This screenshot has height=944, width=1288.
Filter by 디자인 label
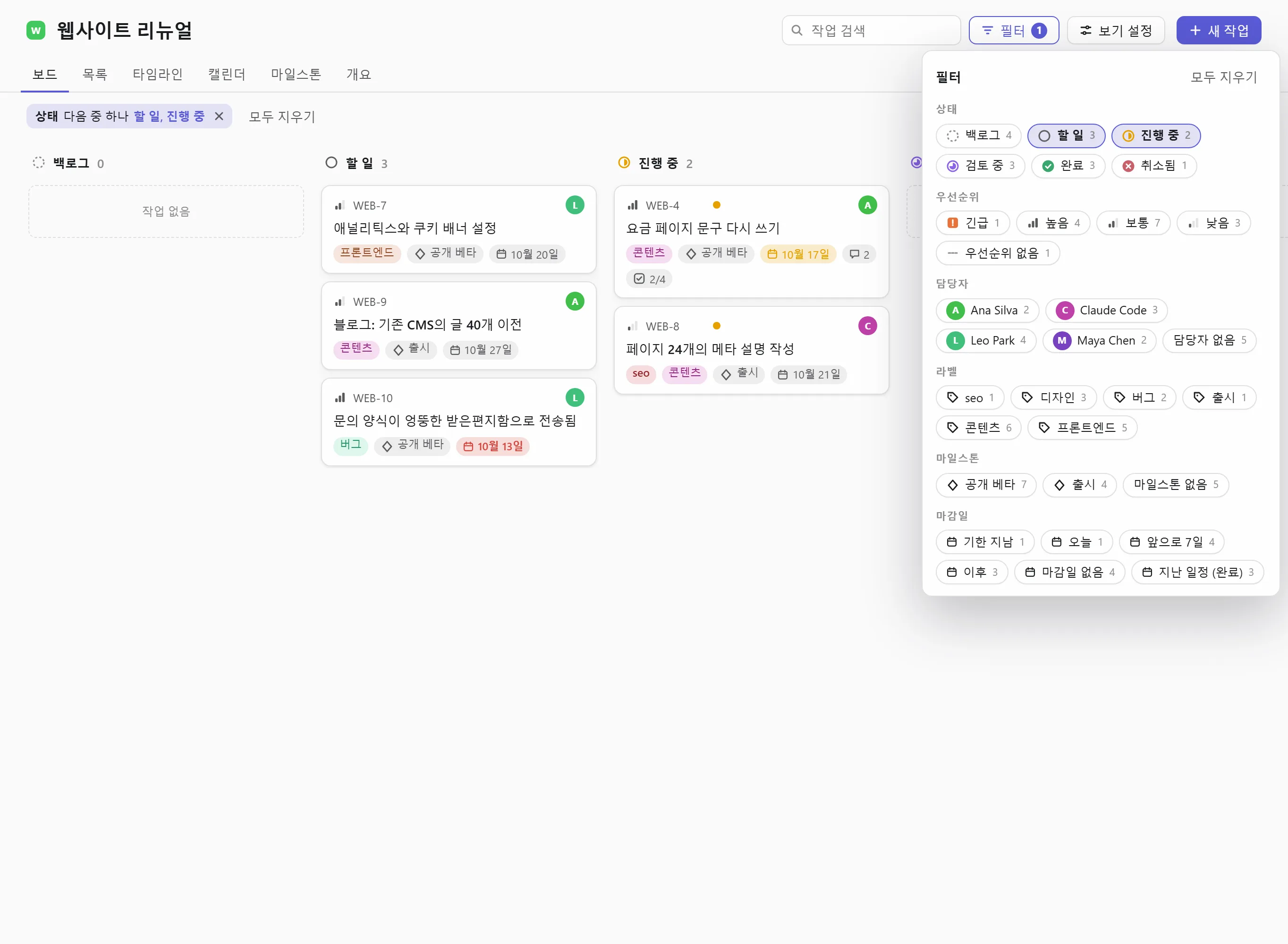[x=1054, y=398]
